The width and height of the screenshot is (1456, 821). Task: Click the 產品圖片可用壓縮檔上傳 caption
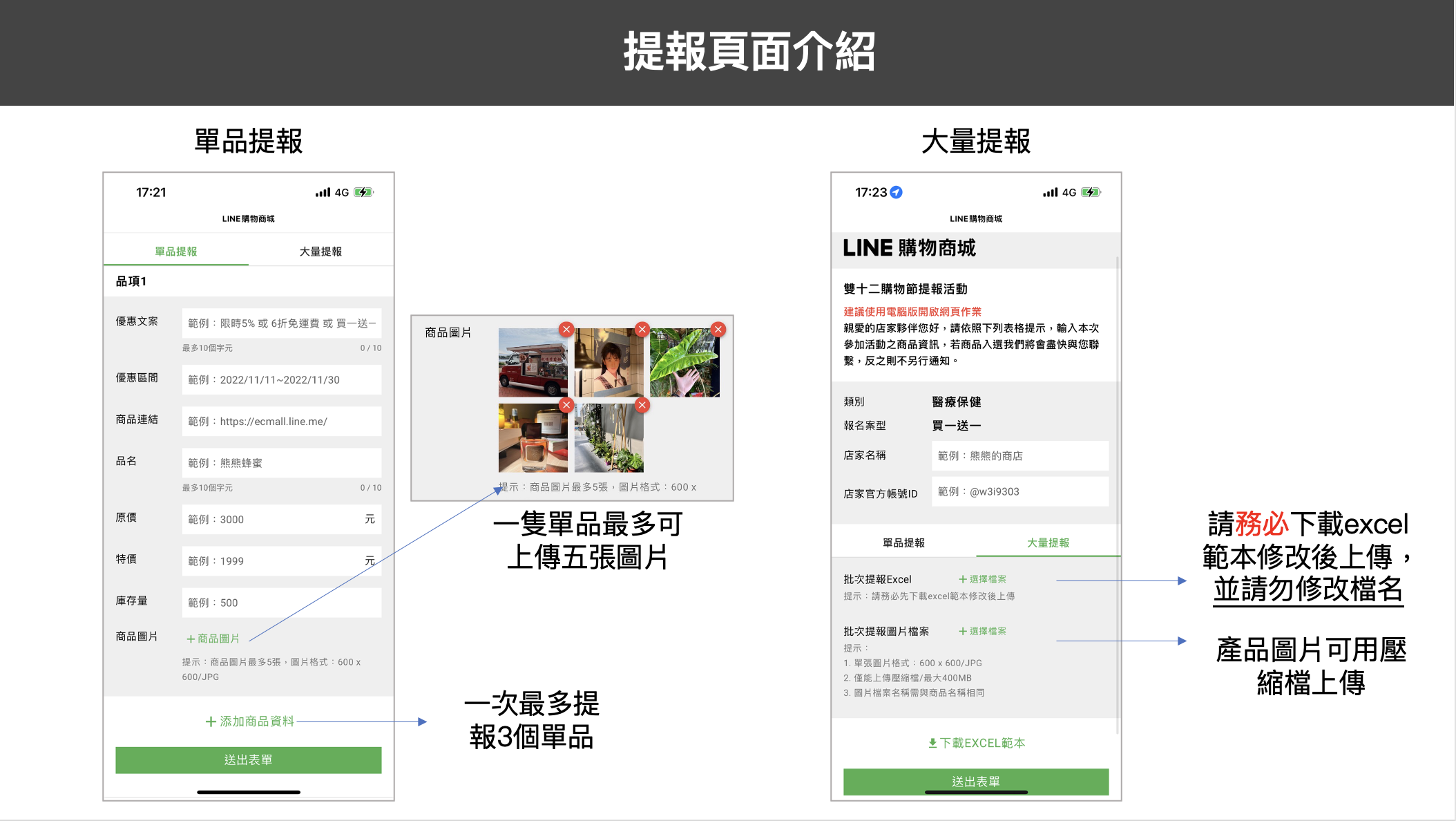tap(1311, 666)
